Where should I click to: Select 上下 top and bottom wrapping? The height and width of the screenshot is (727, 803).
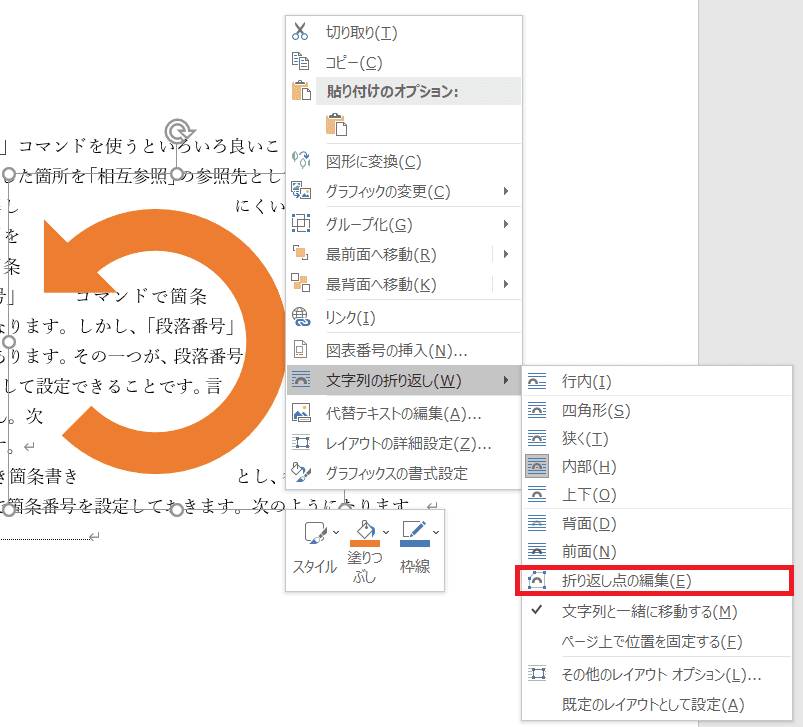(588, 494)
